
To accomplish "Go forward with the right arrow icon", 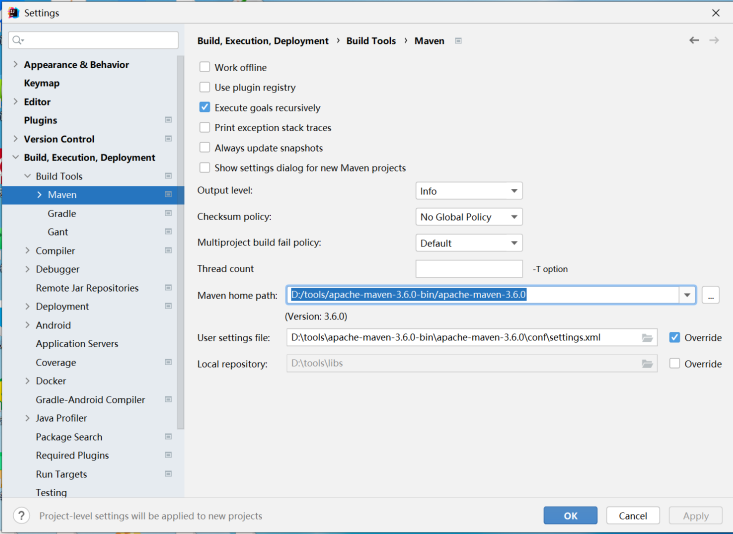I will click(714, 40).
